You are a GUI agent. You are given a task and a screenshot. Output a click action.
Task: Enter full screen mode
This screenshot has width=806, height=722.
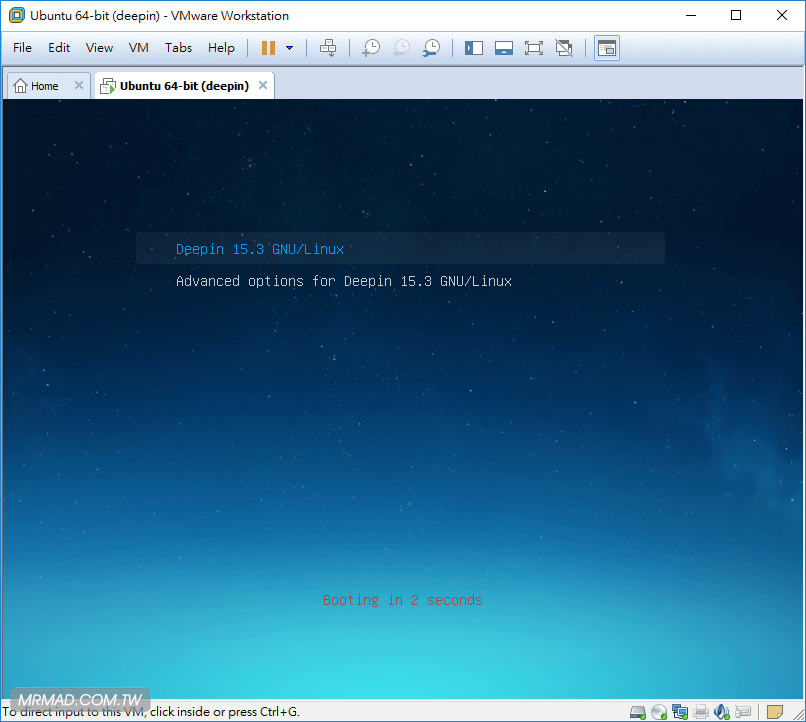[x=533, y=48]
